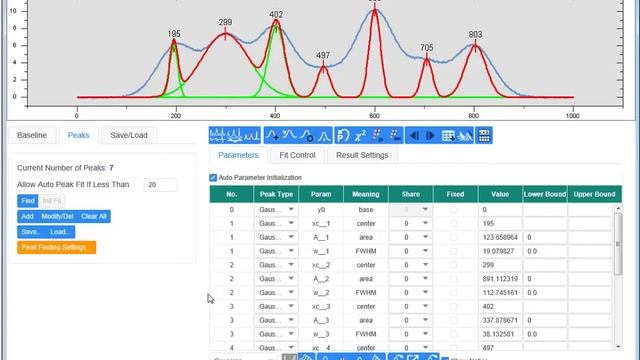This screenshot has height=360, width=640.
Task: Tick the Fixed checkbox for w__1
Action: (453, 251)
